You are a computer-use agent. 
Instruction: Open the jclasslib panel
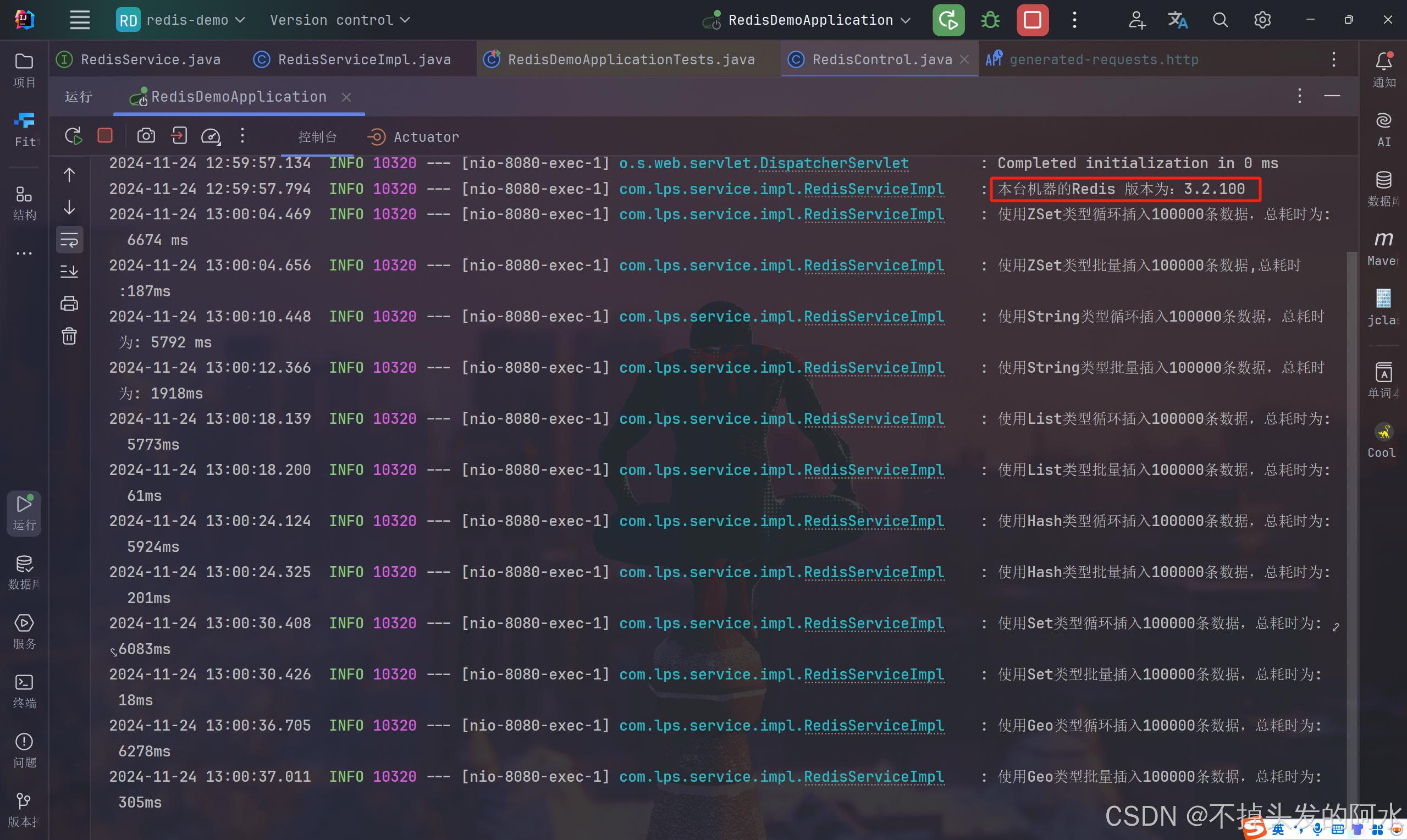(1383, 308)
